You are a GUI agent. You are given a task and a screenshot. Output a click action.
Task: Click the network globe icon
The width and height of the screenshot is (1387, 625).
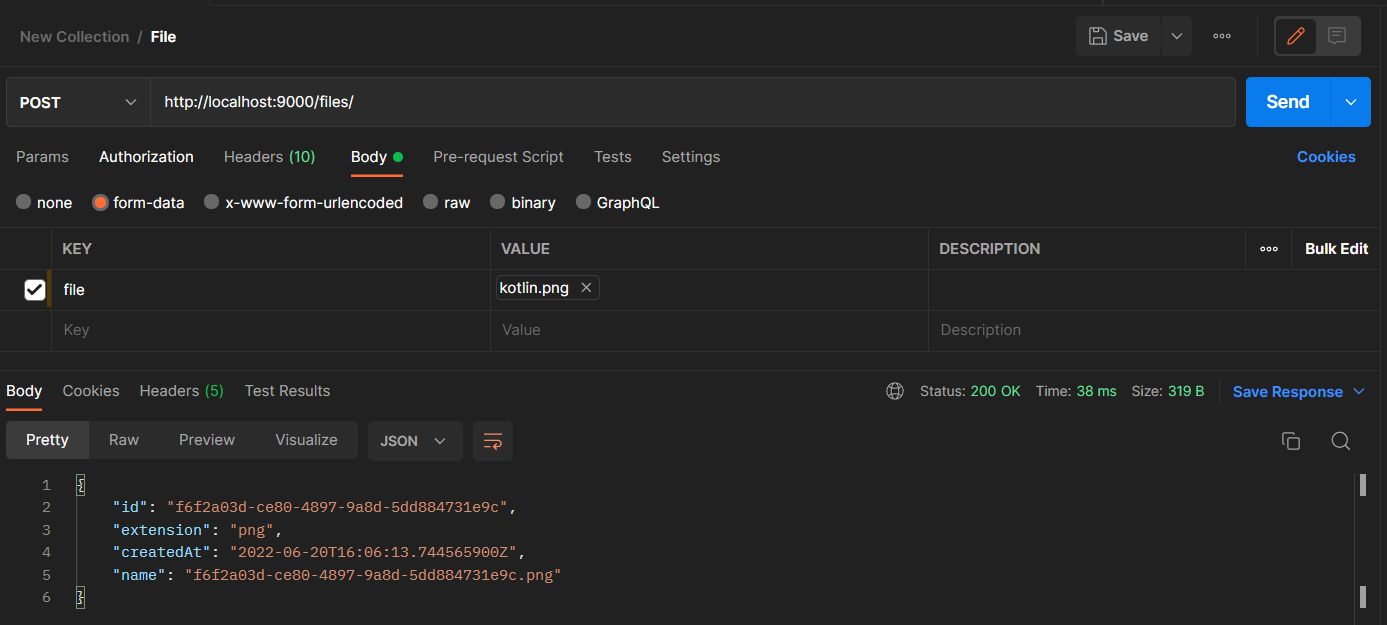[895, 391]
